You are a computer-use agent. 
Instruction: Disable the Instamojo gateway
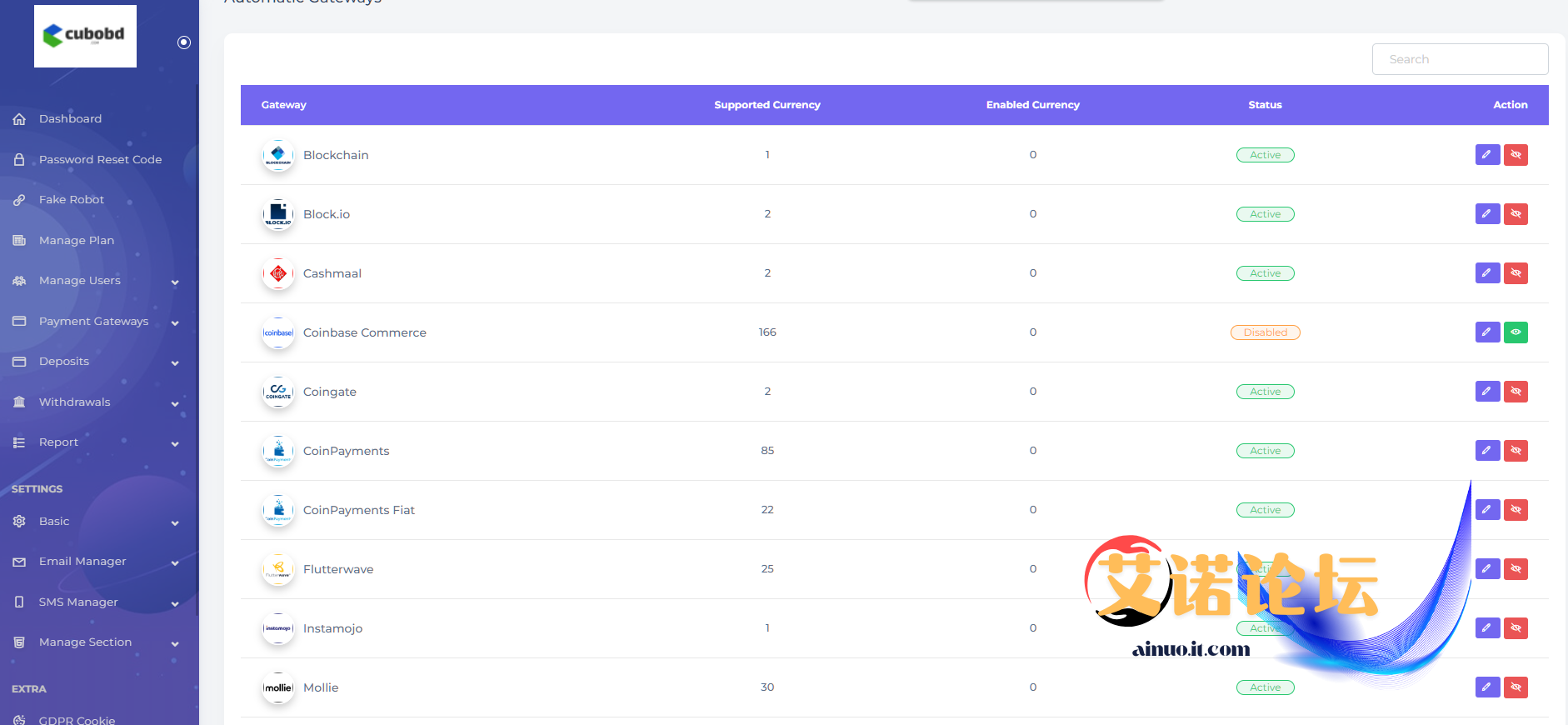click(x=1516, y=628)
